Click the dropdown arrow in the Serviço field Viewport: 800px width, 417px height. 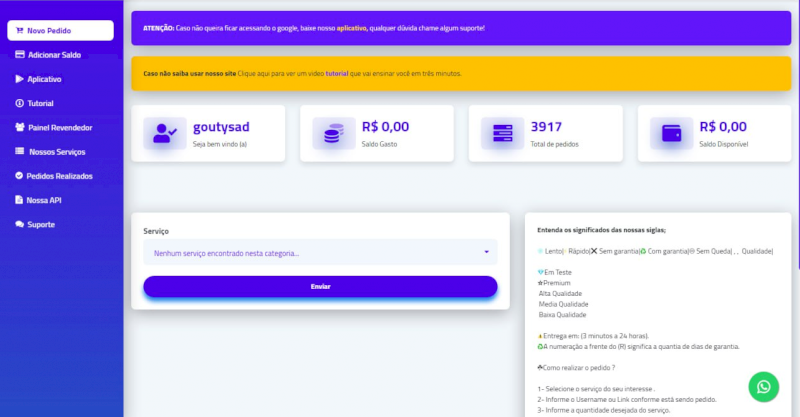[486, 252]
